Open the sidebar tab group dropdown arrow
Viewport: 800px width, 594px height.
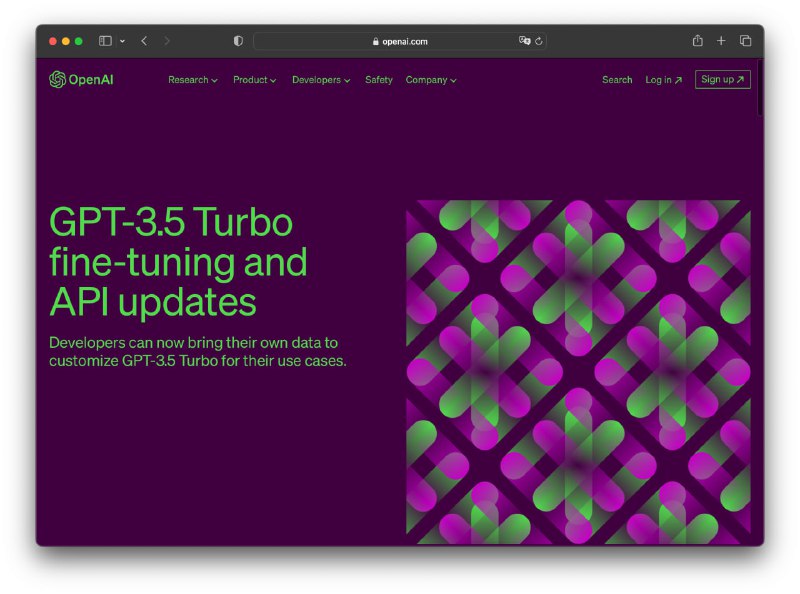pyautogui.click(x=122, y=41)
